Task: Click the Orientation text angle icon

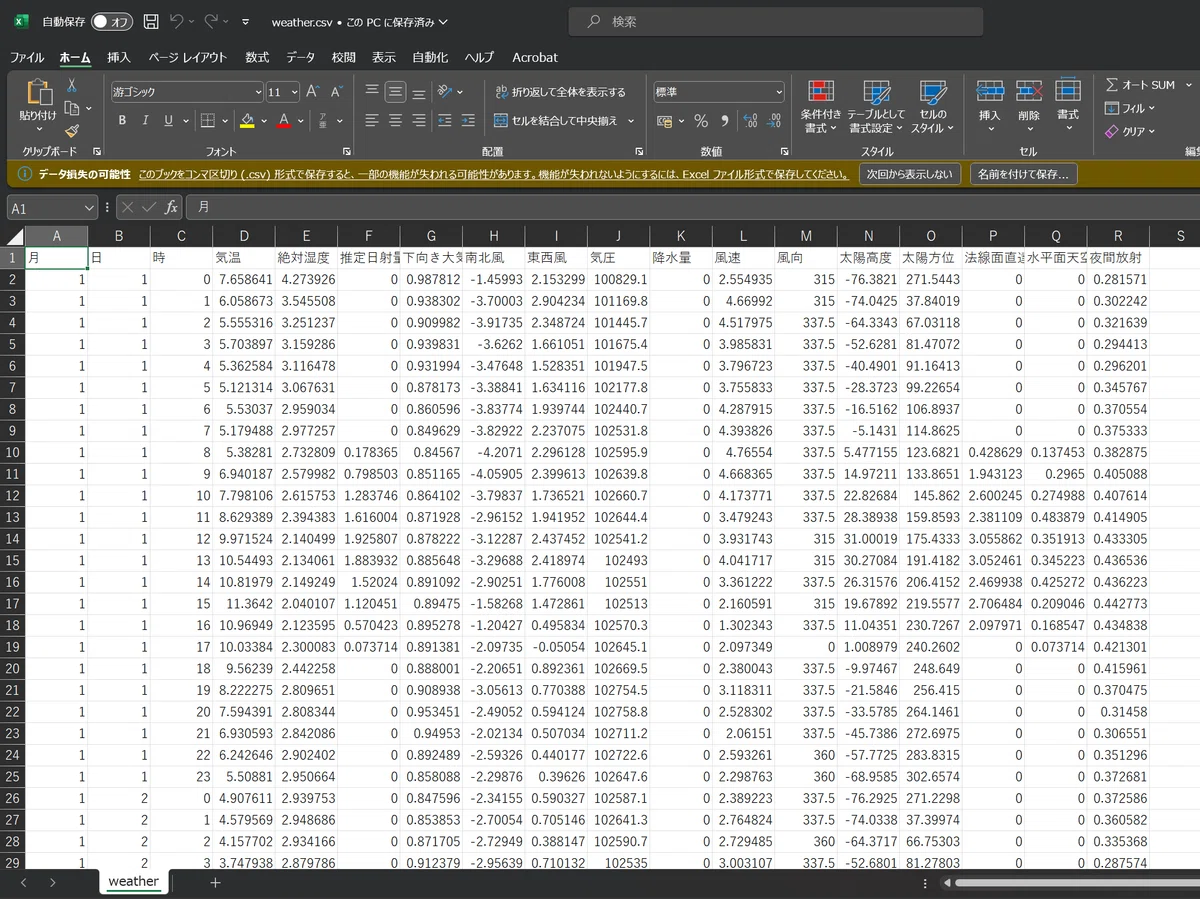Action: [x=446, y=91]
